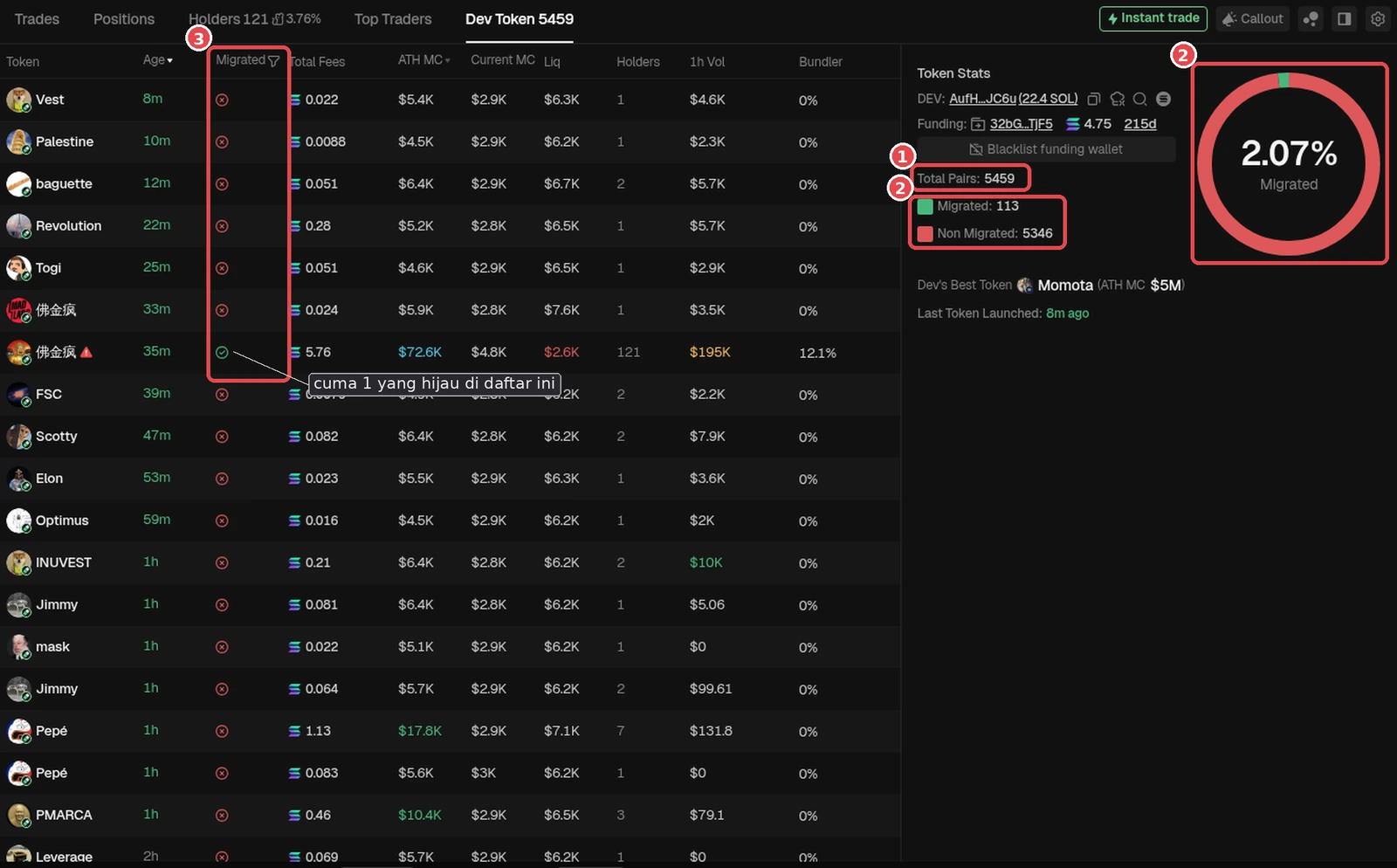Open the bubble map icon
This screenshot has height=868, width=1397.
[x=1311, y=18]
